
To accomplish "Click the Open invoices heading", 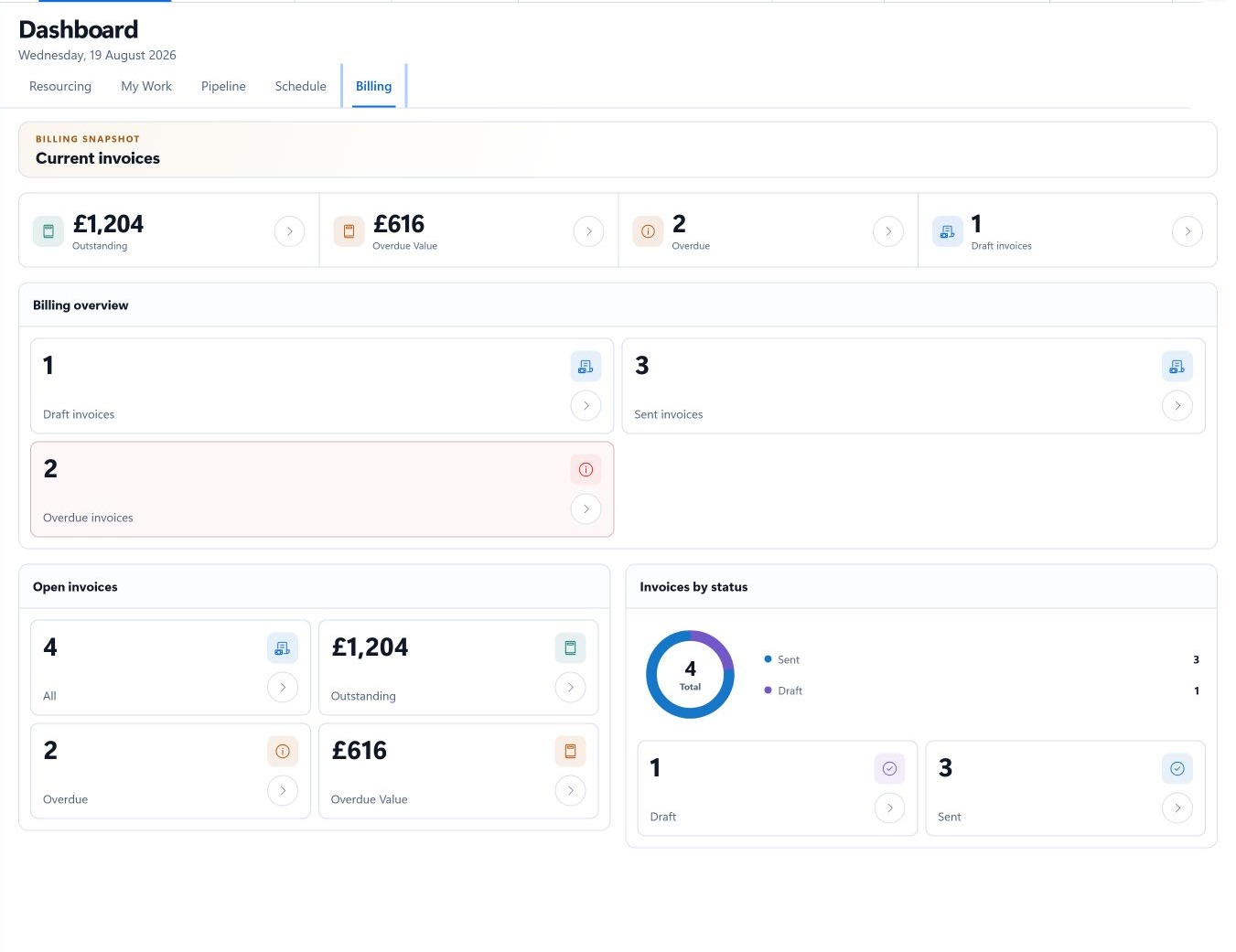I will 75,587.
